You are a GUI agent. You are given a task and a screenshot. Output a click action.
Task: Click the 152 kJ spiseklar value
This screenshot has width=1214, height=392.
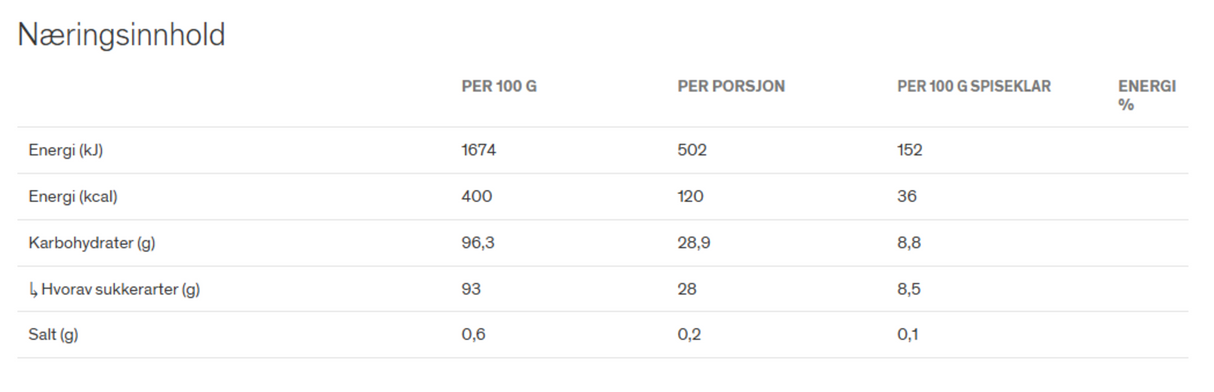[910, 150]
